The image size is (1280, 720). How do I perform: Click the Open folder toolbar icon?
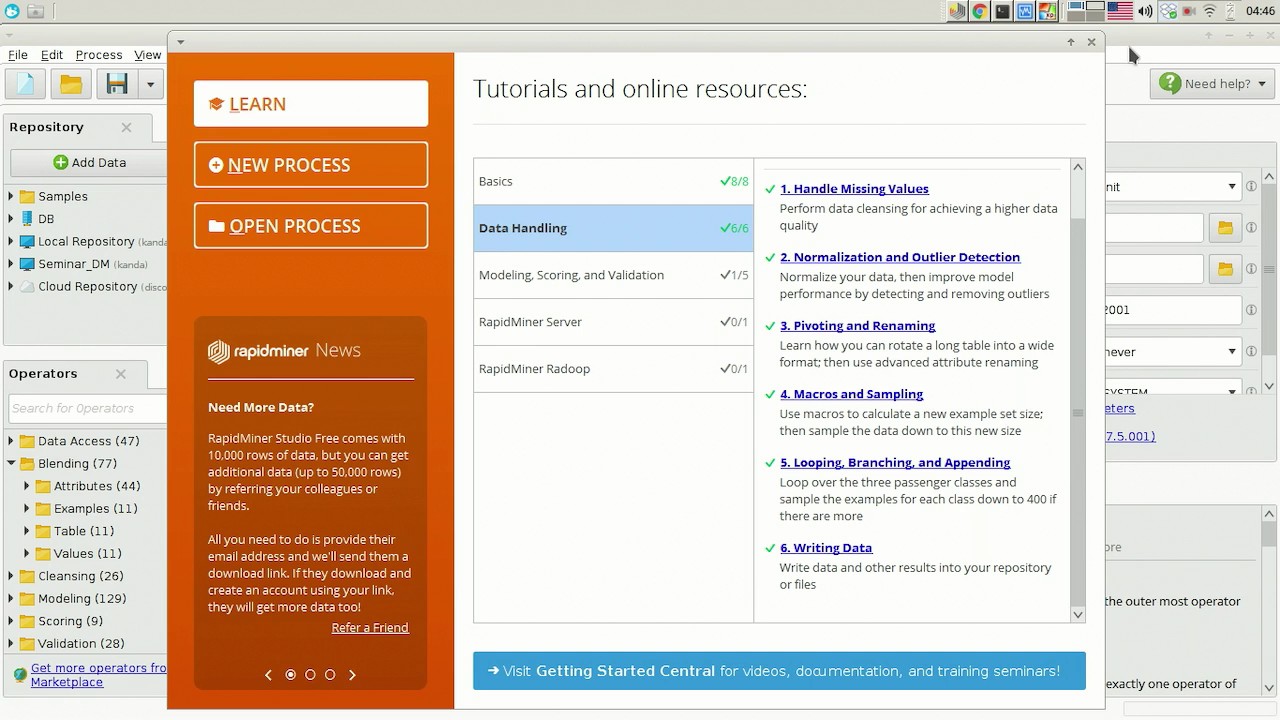click(x=71, y=84)
